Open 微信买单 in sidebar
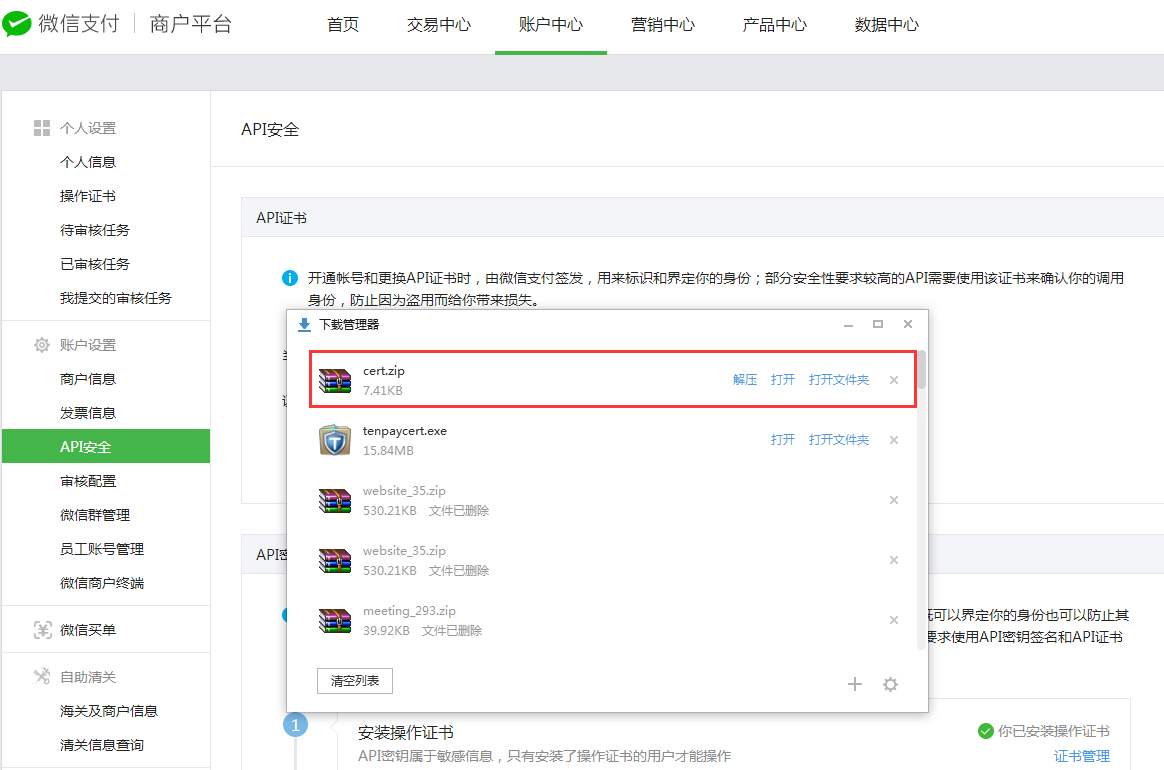This screenshot has height=770, width=1164. (88, 630)
